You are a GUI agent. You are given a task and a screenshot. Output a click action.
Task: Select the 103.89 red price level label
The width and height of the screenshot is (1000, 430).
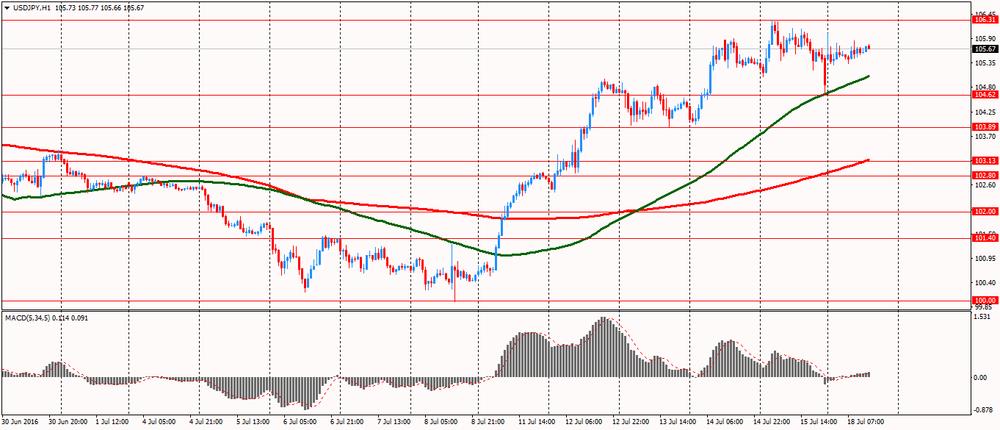point(985,127)
